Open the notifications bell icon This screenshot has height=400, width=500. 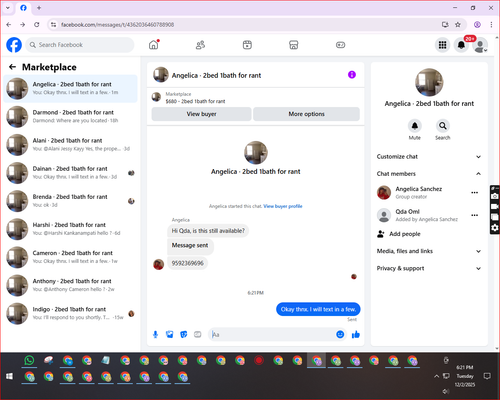(x=461, y=45)
